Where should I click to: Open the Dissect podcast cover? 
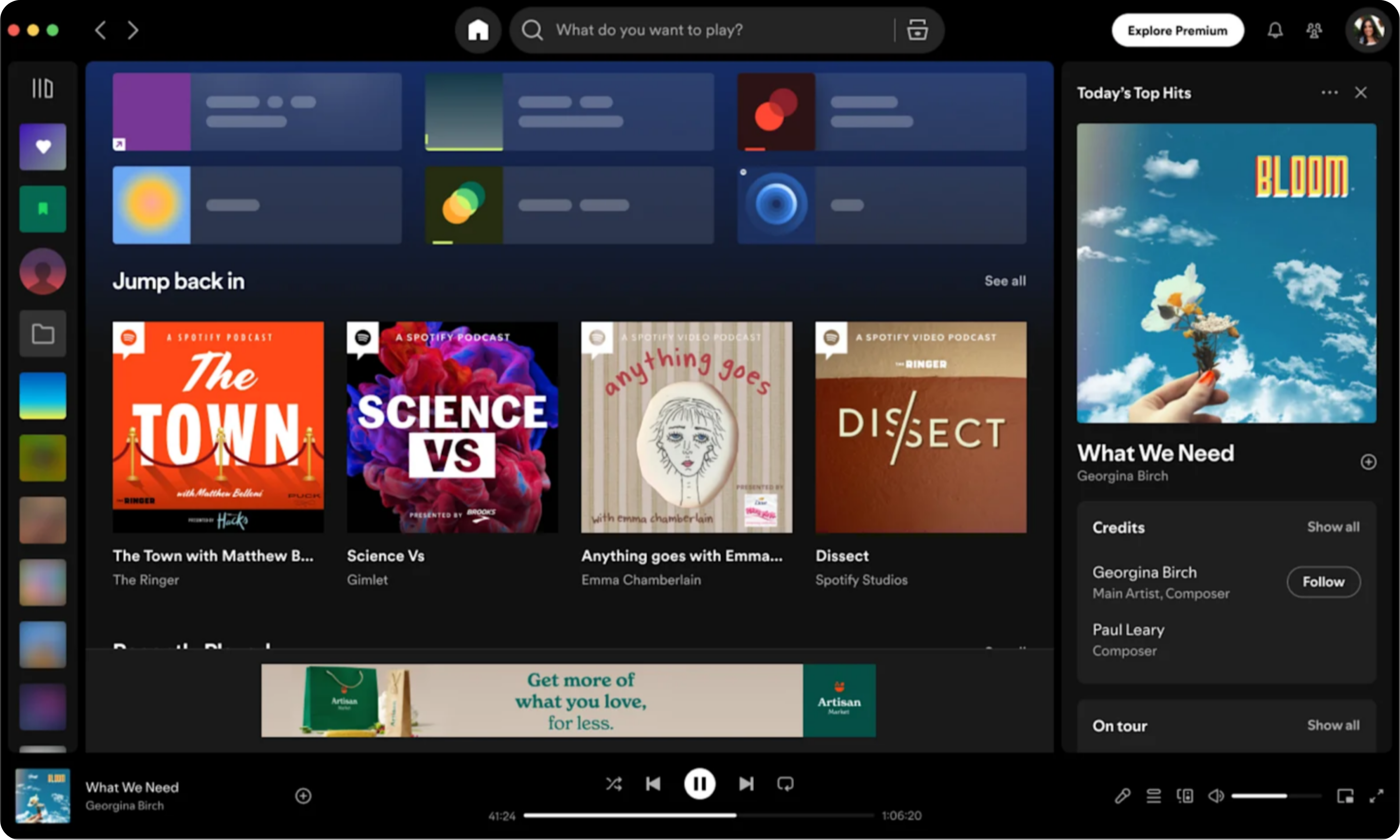coord(921,427)
